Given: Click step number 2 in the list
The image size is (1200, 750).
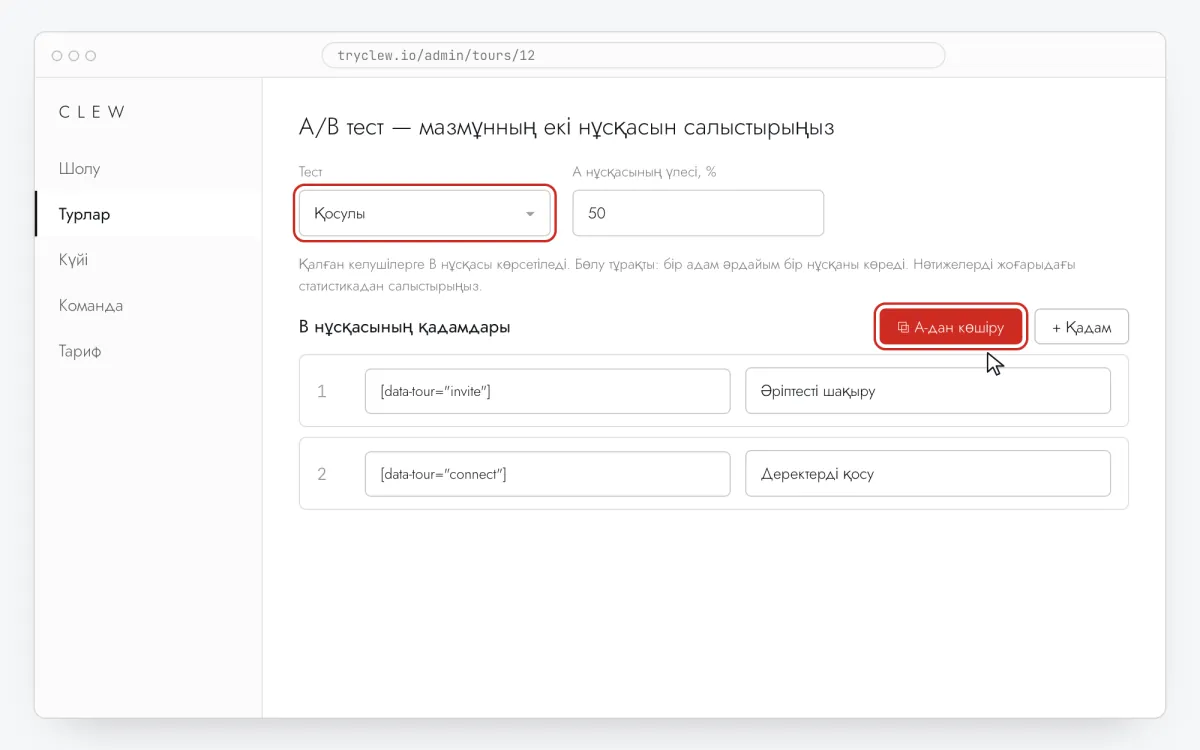Looking at the screenshot, I should (x=322, y=474).
